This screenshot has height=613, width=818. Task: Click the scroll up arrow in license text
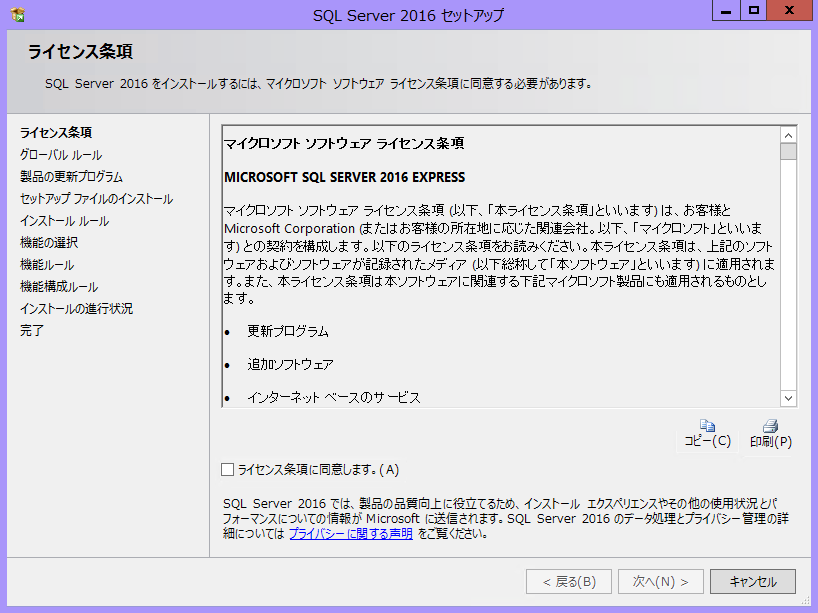pos(788,135)
